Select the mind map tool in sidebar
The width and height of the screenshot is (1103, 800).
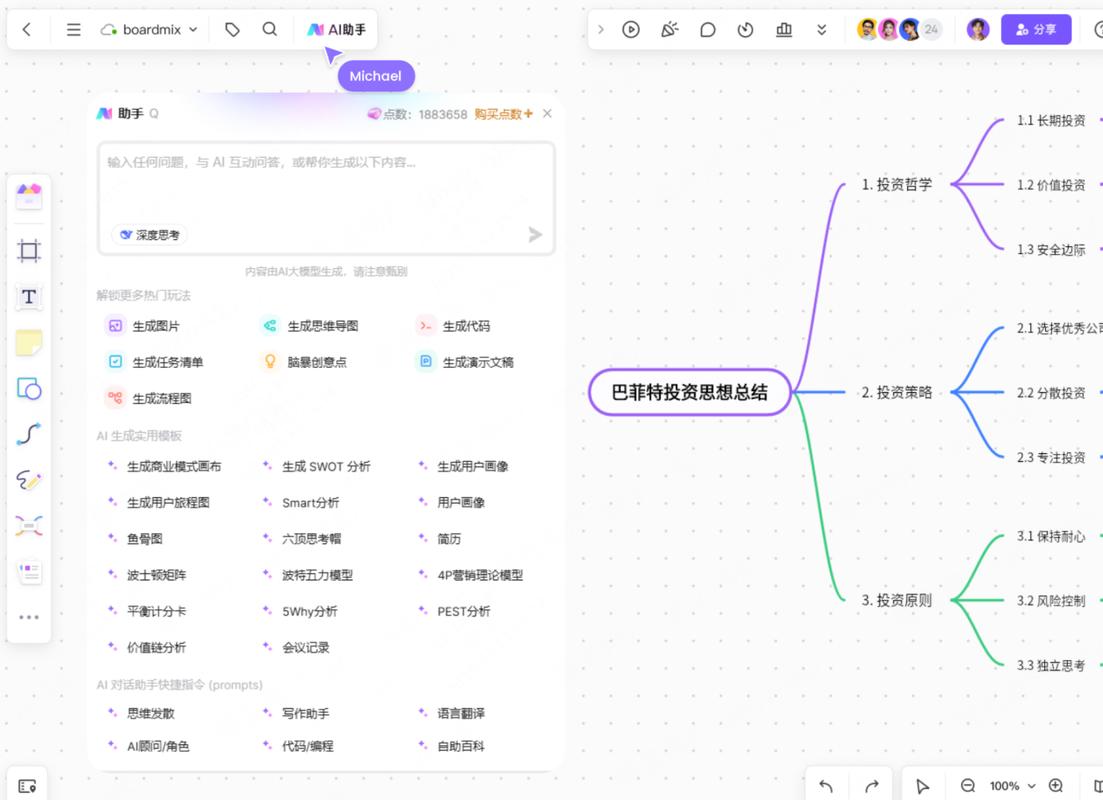pyautogui.click(x=29, y=526)
